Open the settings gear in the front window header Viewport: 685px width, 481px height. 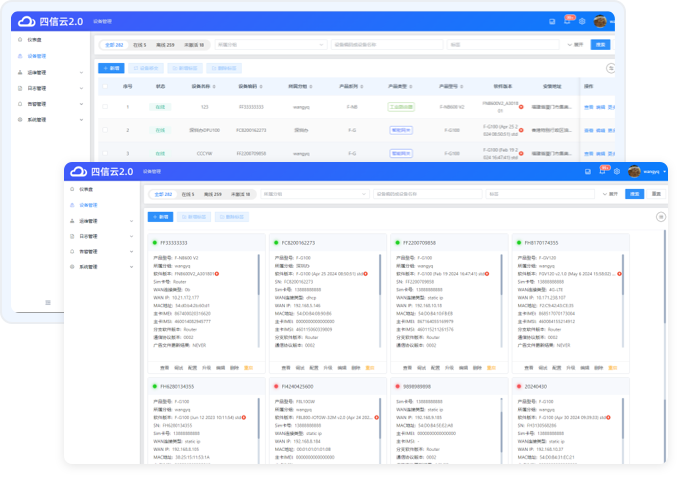[616, 171]
